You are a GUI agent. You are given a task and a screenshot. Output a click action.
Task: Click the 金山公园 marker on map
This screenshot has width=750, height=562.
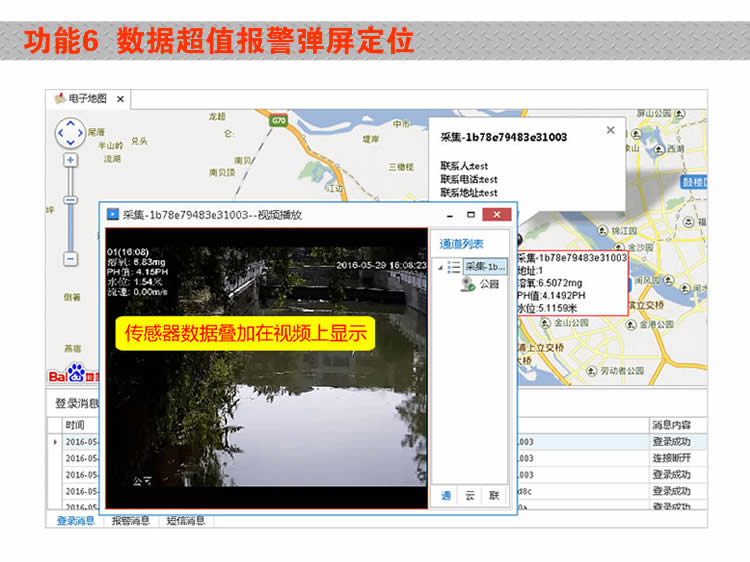pyautogui.click(x=545, y=323)
